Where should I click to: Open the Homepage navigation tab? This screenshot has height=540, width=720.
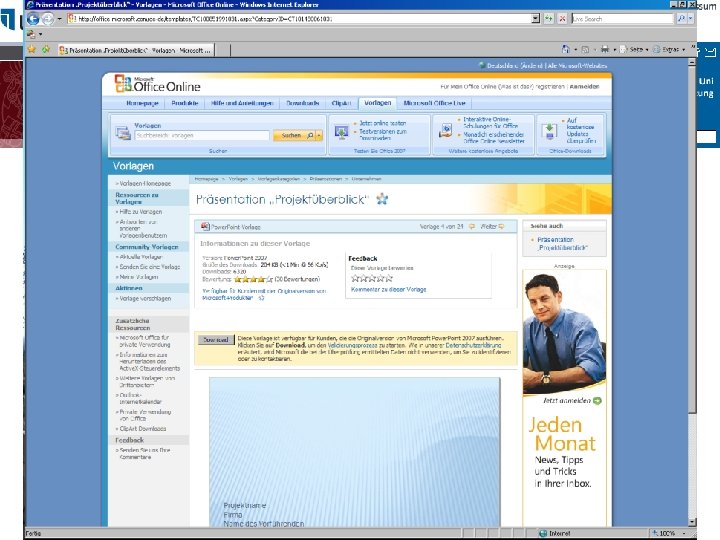(x=142, y=103)
